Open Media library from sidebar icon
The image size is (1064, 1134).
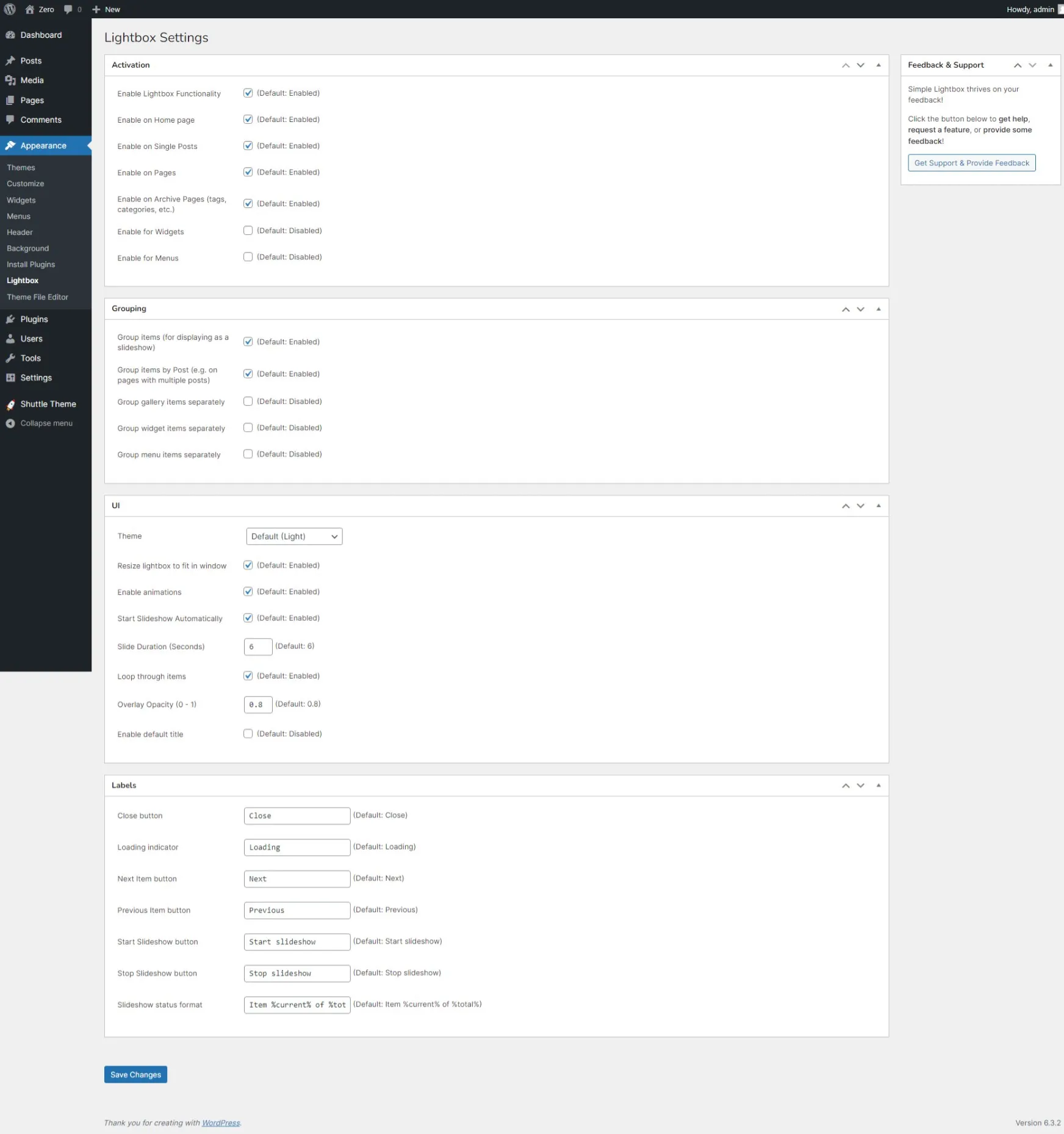[x=10, y=81]
